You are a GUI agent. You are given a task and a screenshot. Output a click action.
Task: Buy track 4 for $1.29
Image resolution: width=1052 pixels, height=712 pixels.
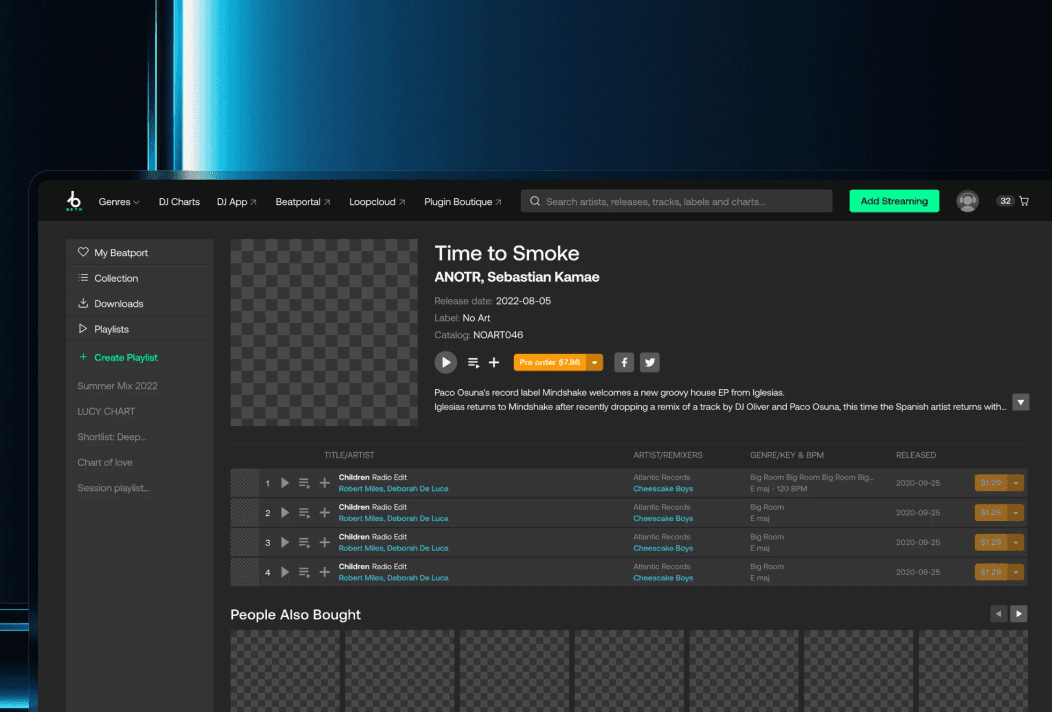tap(990, 572)
